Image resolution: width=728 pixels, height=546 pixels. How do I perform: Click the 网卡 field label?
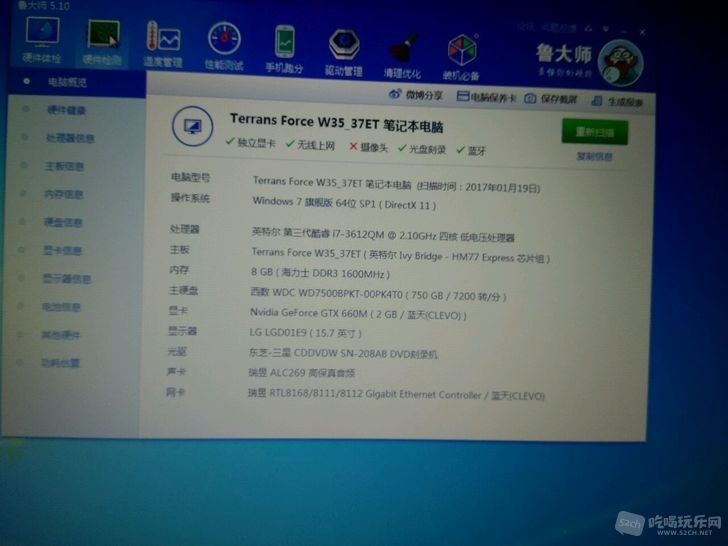click(x=176, y=393)
